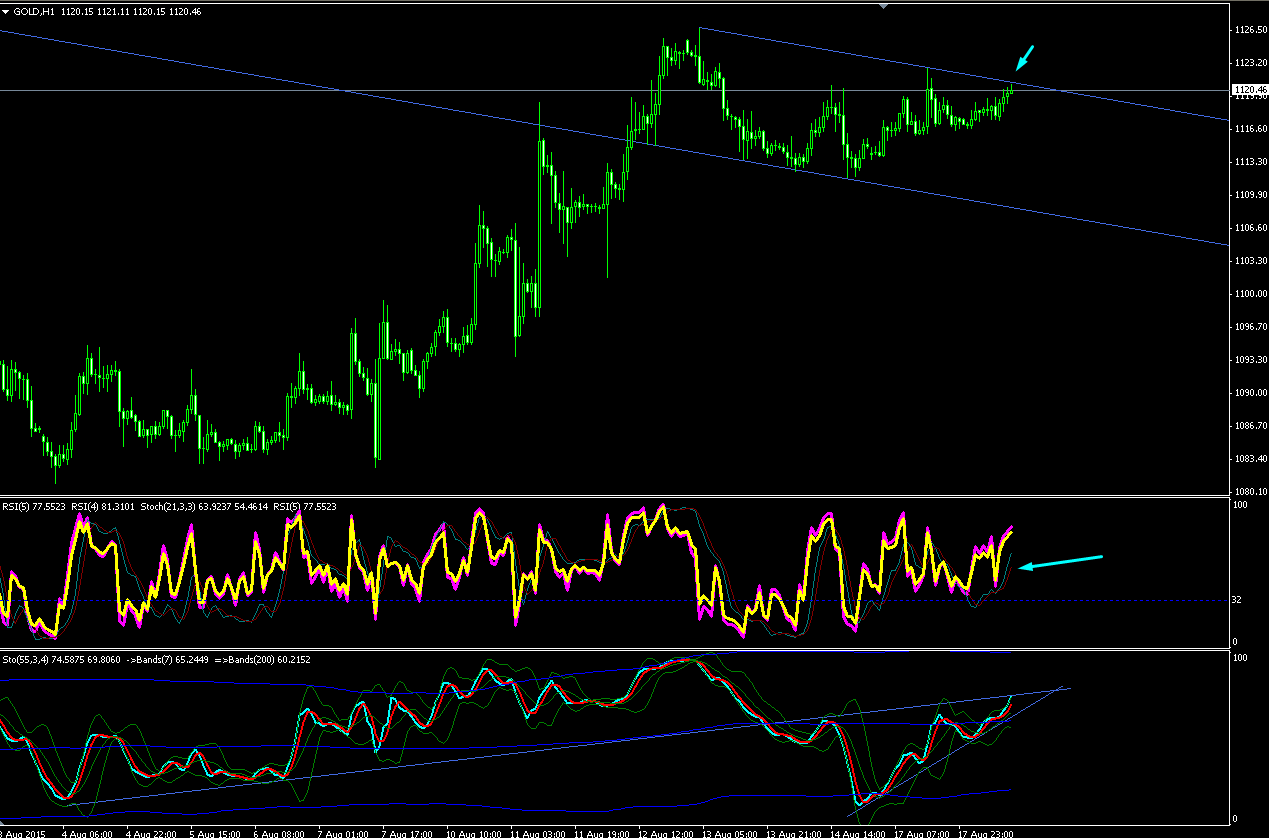This screenshot has width=1269, height=838.
Task: Click the current price label 1120.46
Action: [x=1251, y=90]
